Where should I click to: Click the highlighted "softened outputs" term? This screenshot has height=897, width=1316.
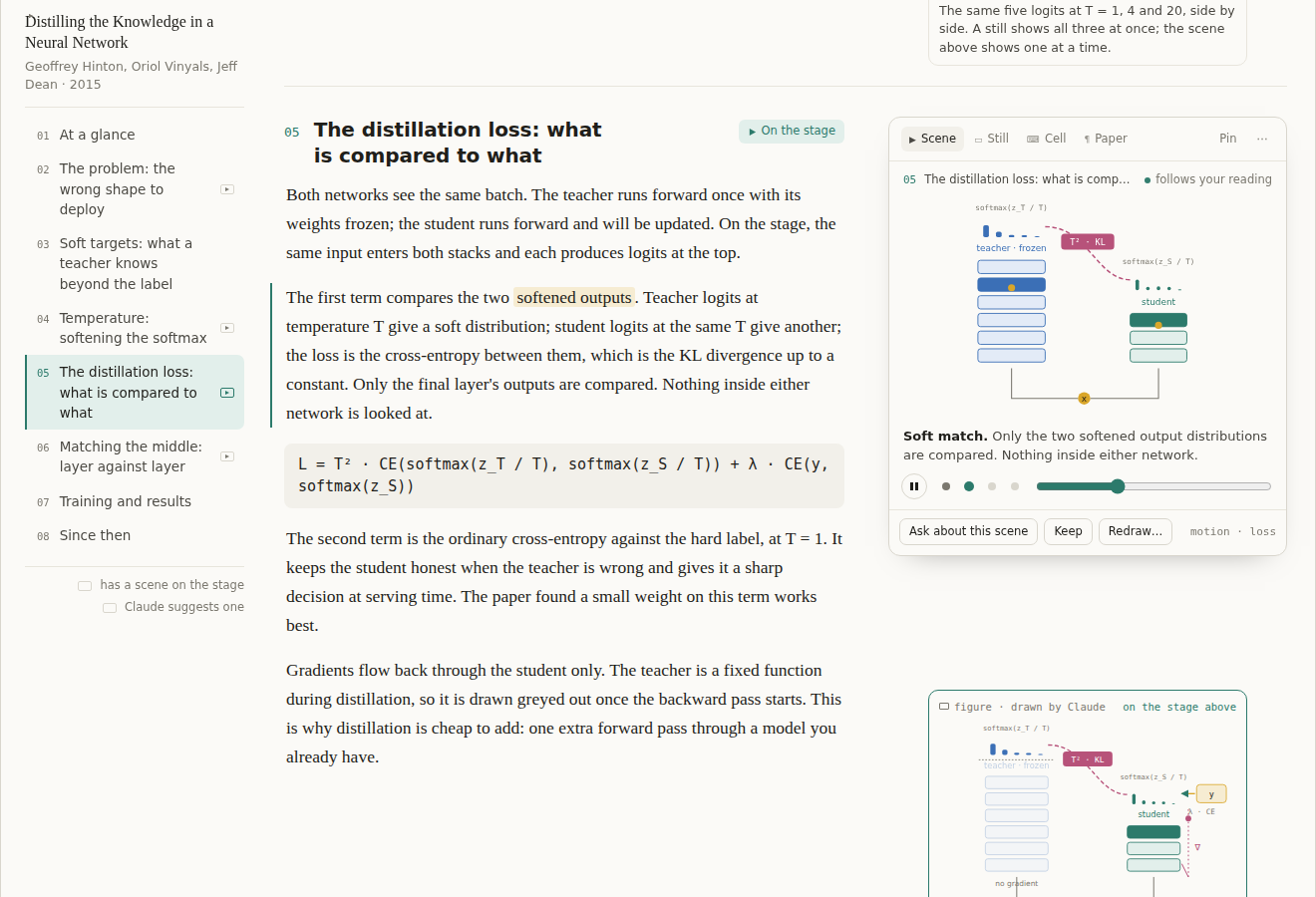coord(574,297)
